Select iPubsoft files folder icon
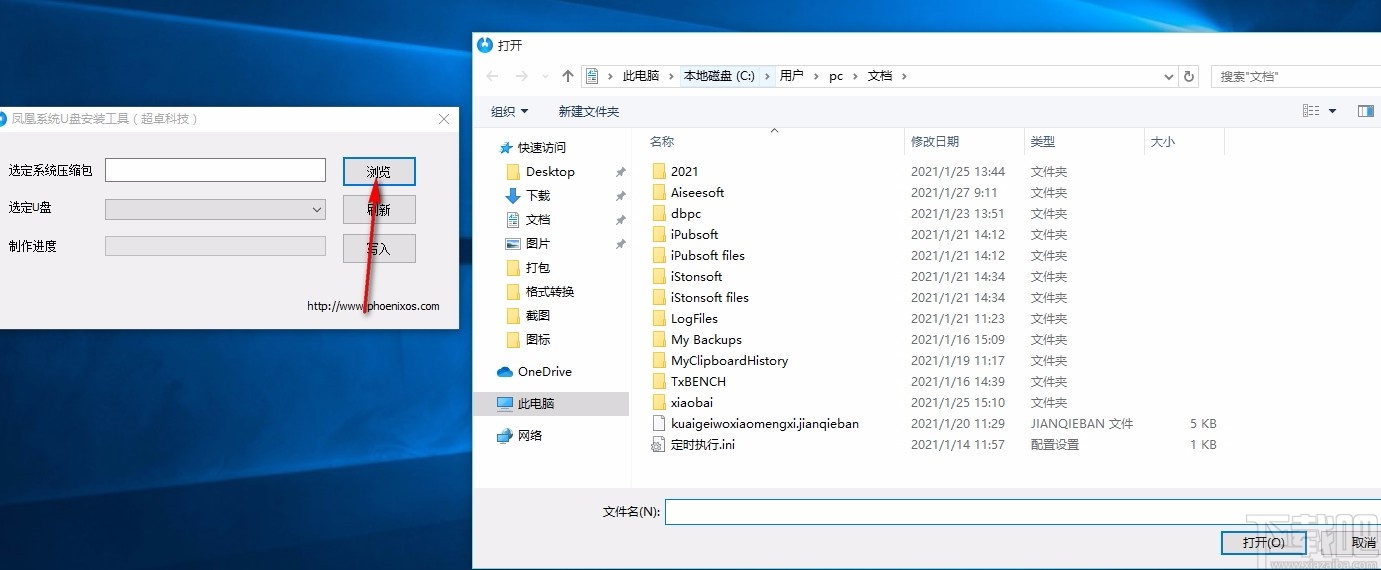The height and width of the screenshot is (570, 1381). click(658, 256)
